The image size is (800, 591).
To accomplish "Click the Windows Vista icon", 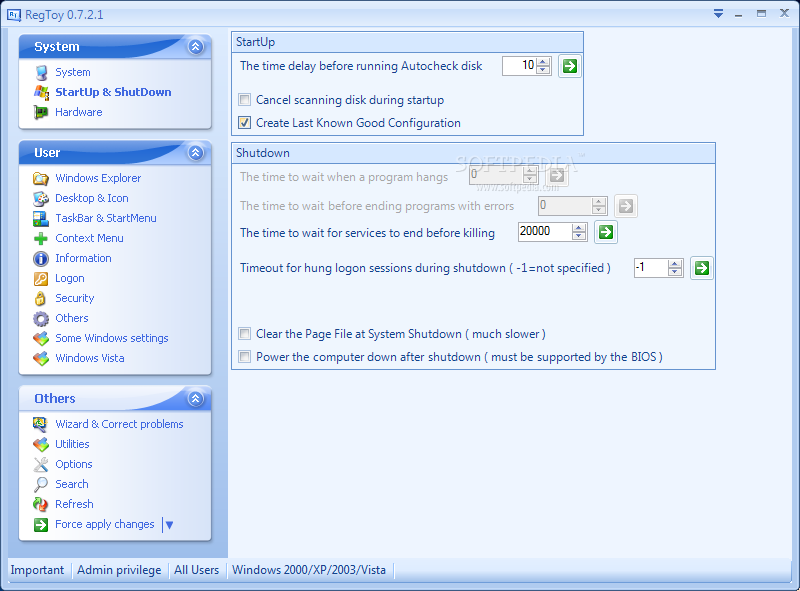I will [41, 358].
